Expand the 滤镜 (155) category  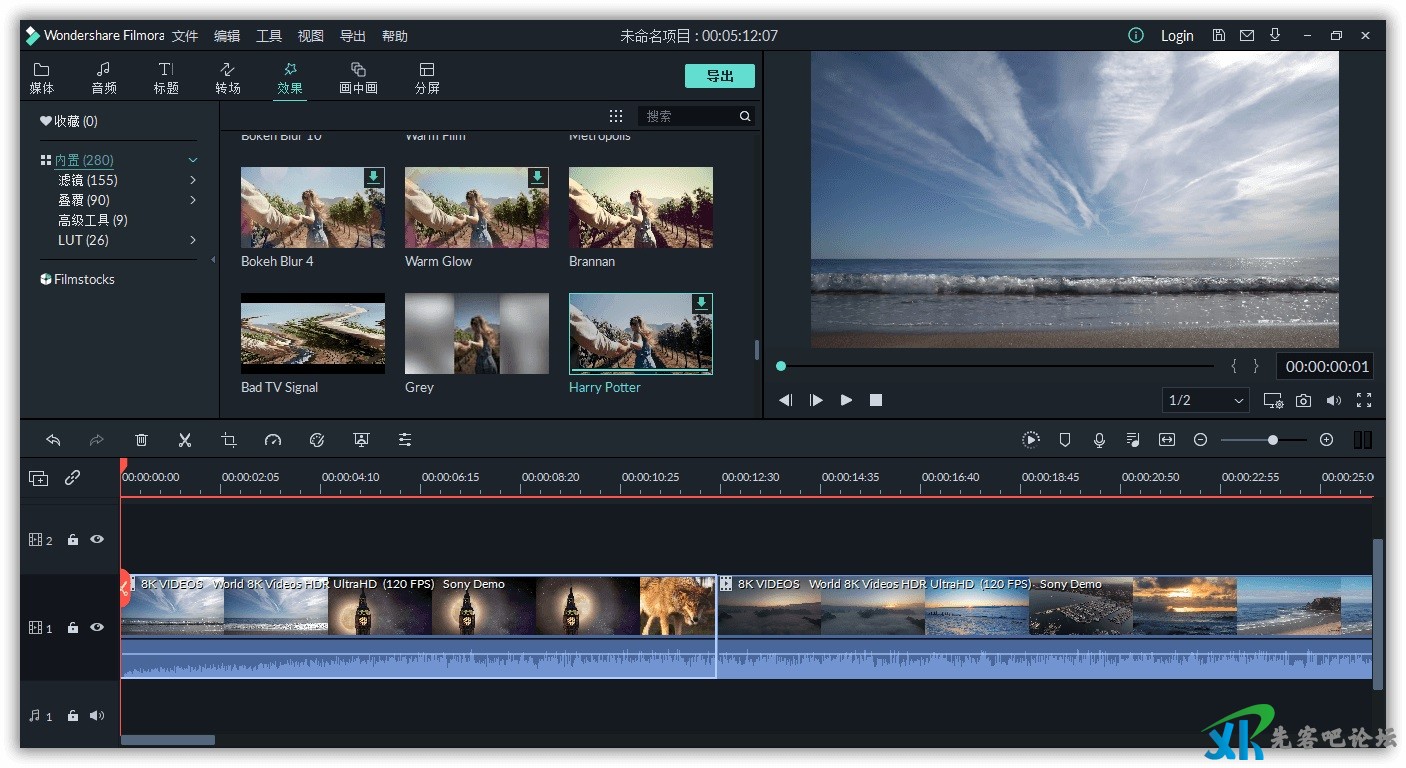click(x=193, y=180)
